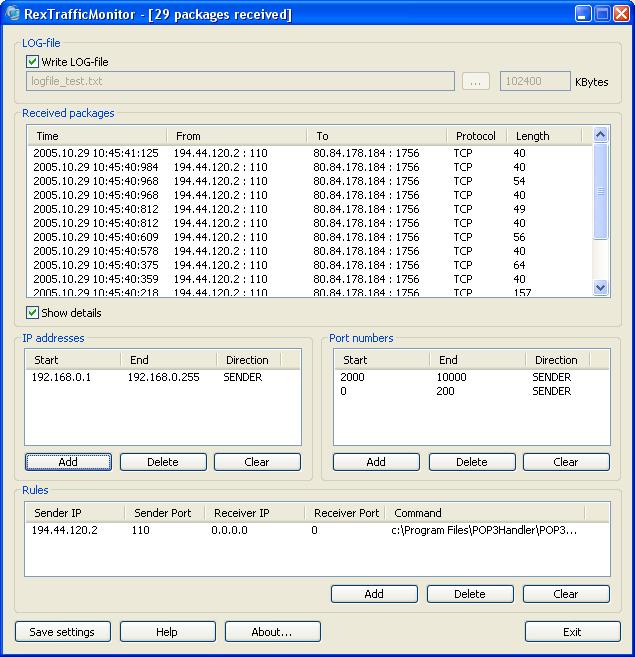Click the Sender Port column header
Image resolution: width=635 pixels, height=657 pixels.
click(x=165, y=513)
